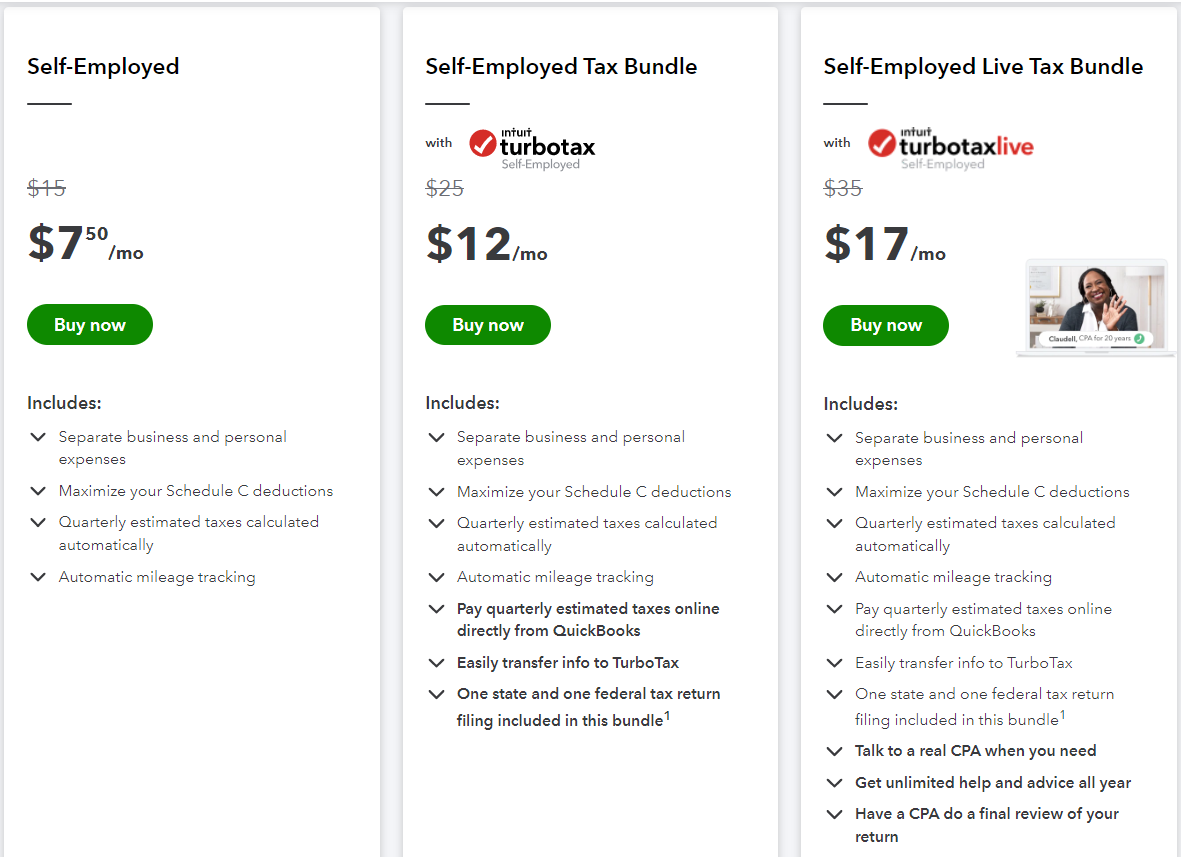Click the TurboTax Self-Employed red checkmark logo
Image resolution: width=1181 pixels, height=857 pixels.
click(x=483, y=143)
